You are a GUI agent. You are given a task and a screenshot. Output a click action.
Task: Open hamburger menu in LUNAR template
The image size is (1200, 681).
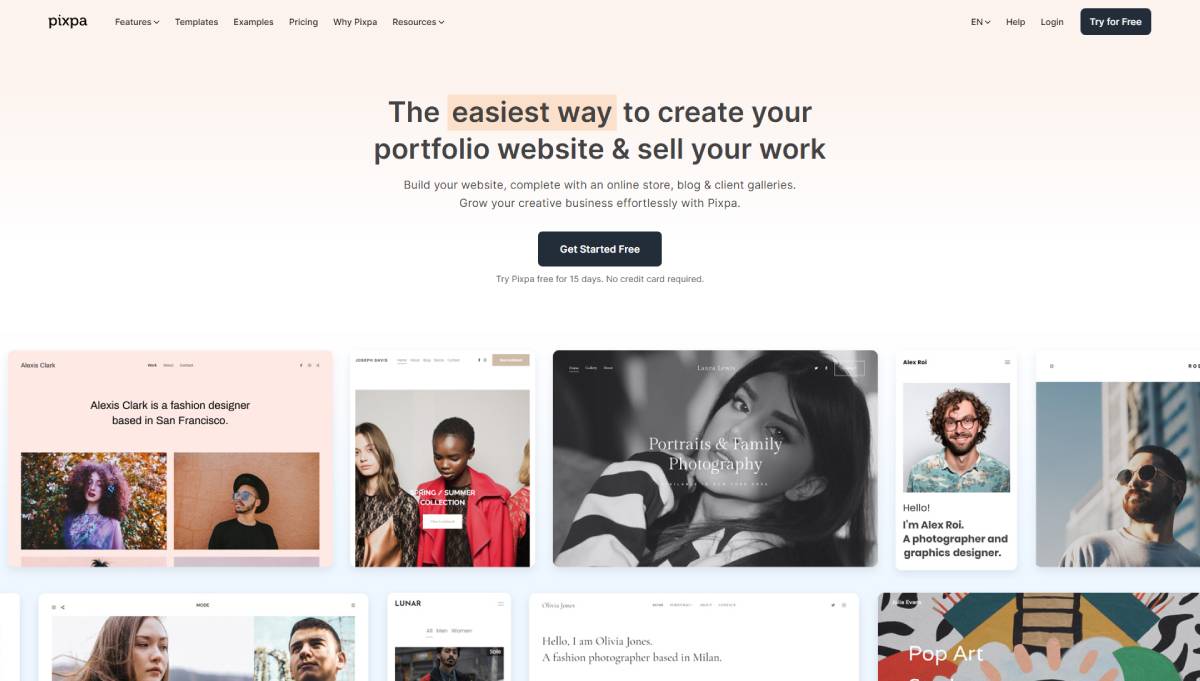click(x=501, y=604)
